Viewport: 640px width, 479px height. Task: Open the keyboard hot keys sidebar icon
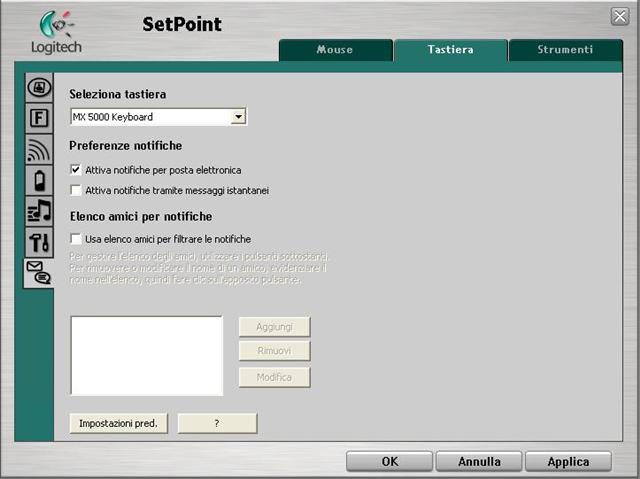39,87
